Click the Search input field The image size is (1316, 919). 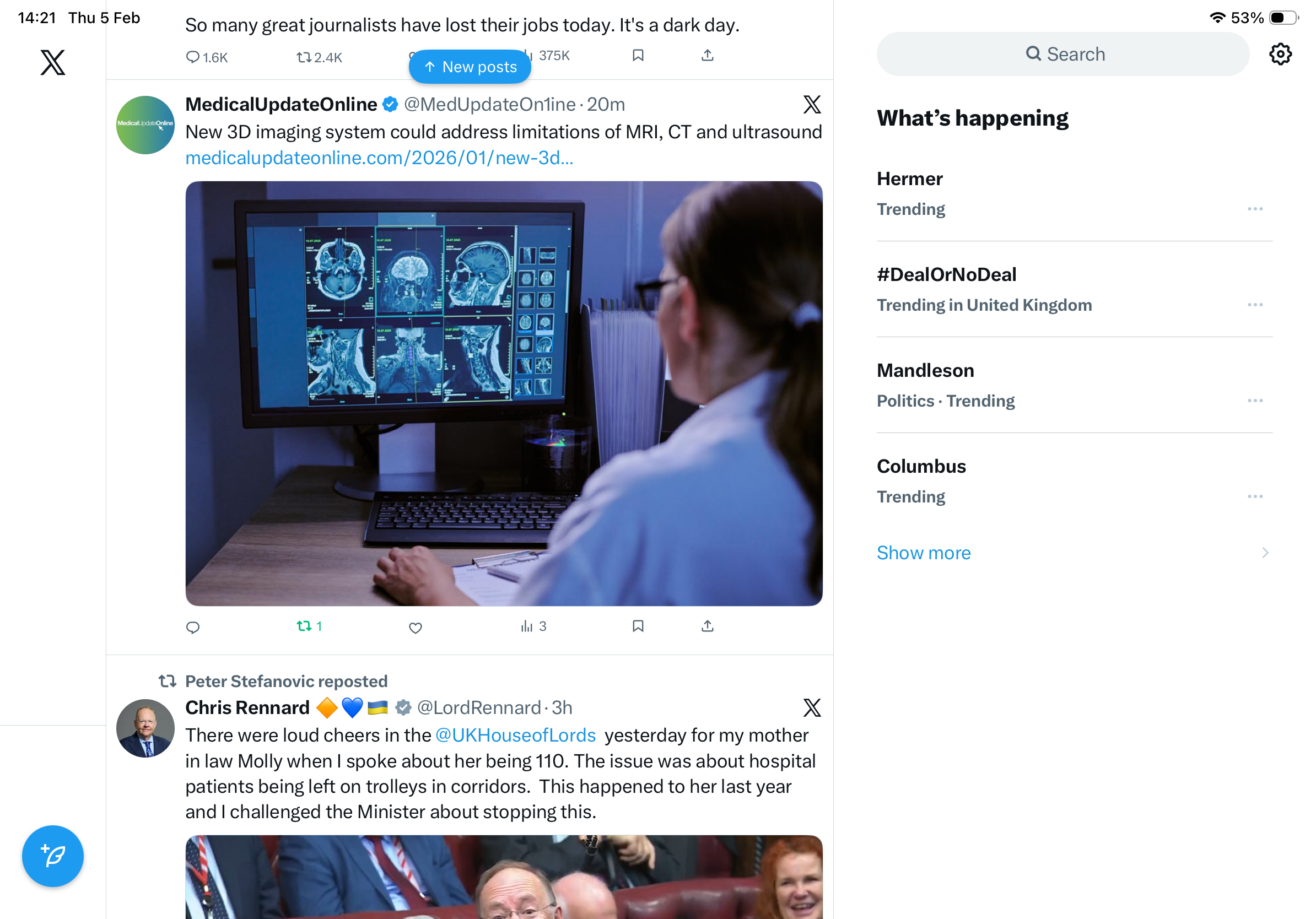(1062, 54)
